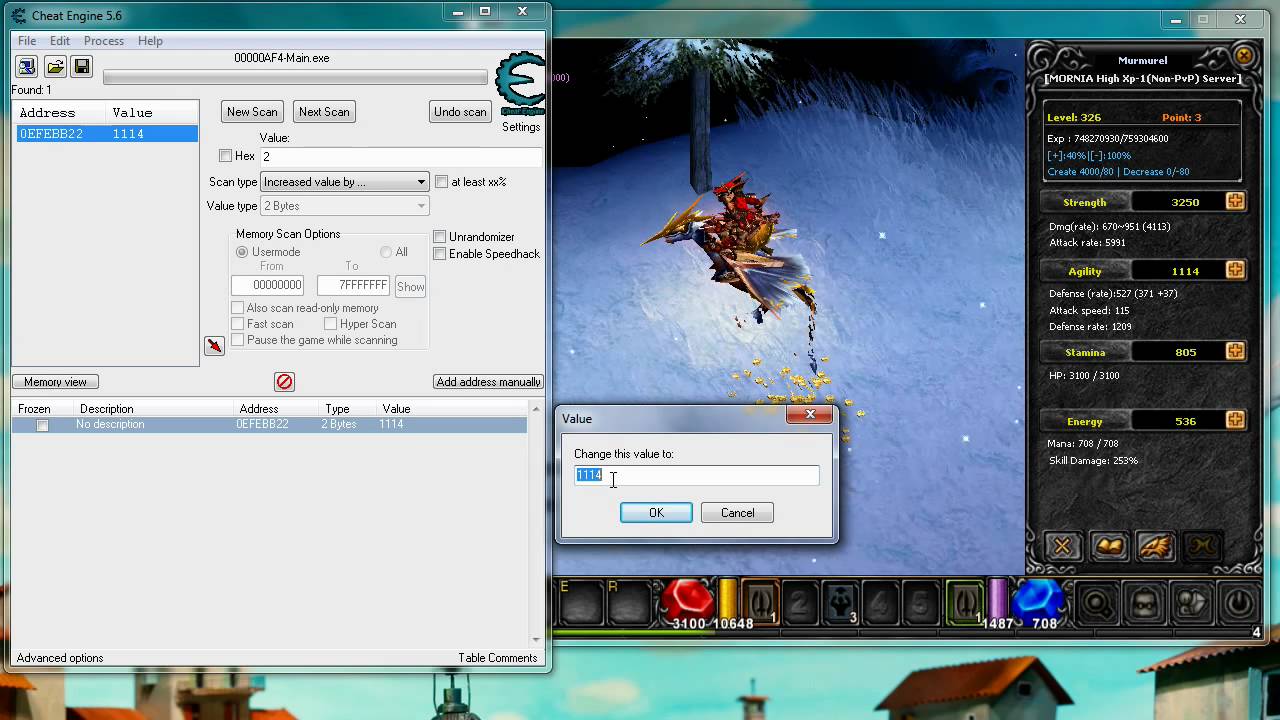Enable the Hex checkbox

tap(225, 156)
